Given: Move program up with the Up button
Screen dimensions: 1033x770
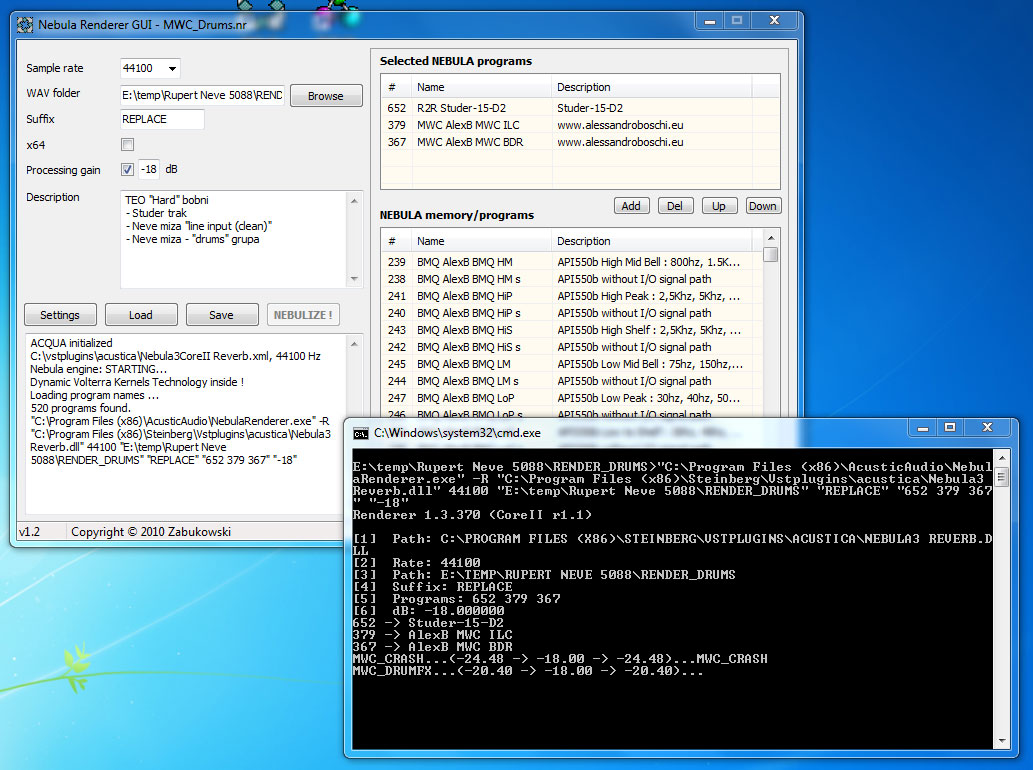Looking at the screenshot, I should point(719,206).
